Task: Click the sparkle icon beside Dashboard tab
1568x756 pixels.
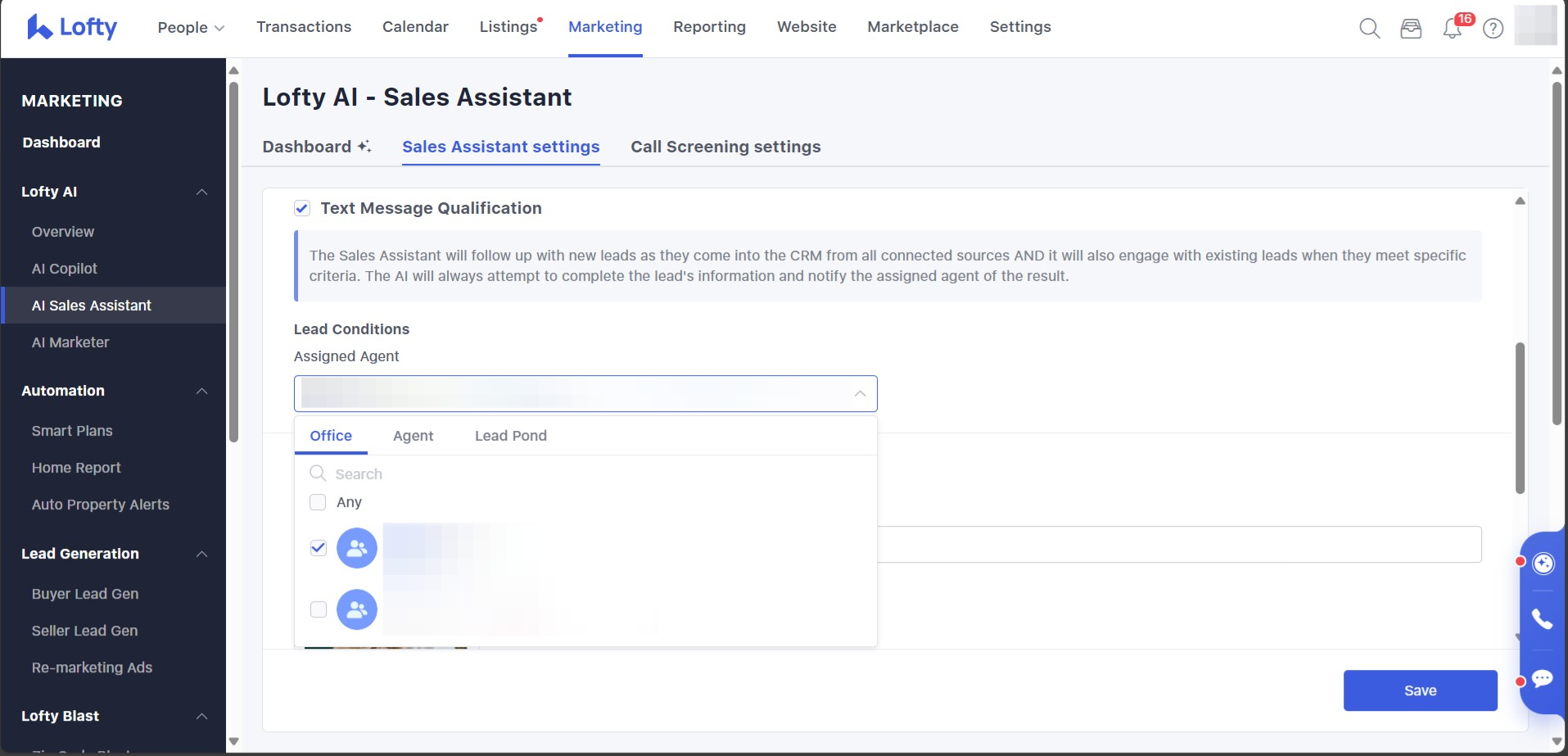Action: click(x=364, y=146)
